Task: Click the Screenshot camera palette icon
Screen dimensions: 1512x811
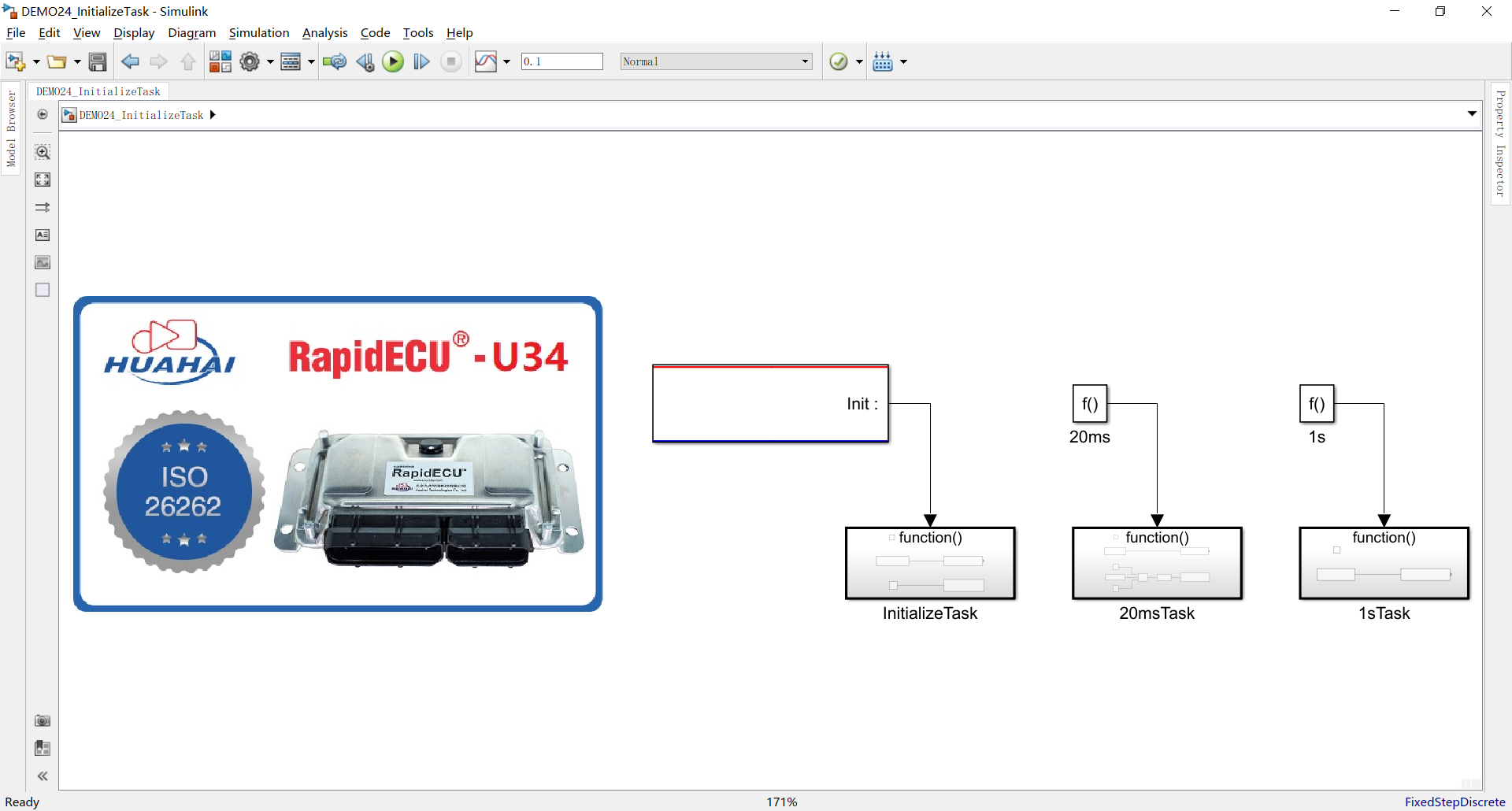Action: tap(43, 720)
